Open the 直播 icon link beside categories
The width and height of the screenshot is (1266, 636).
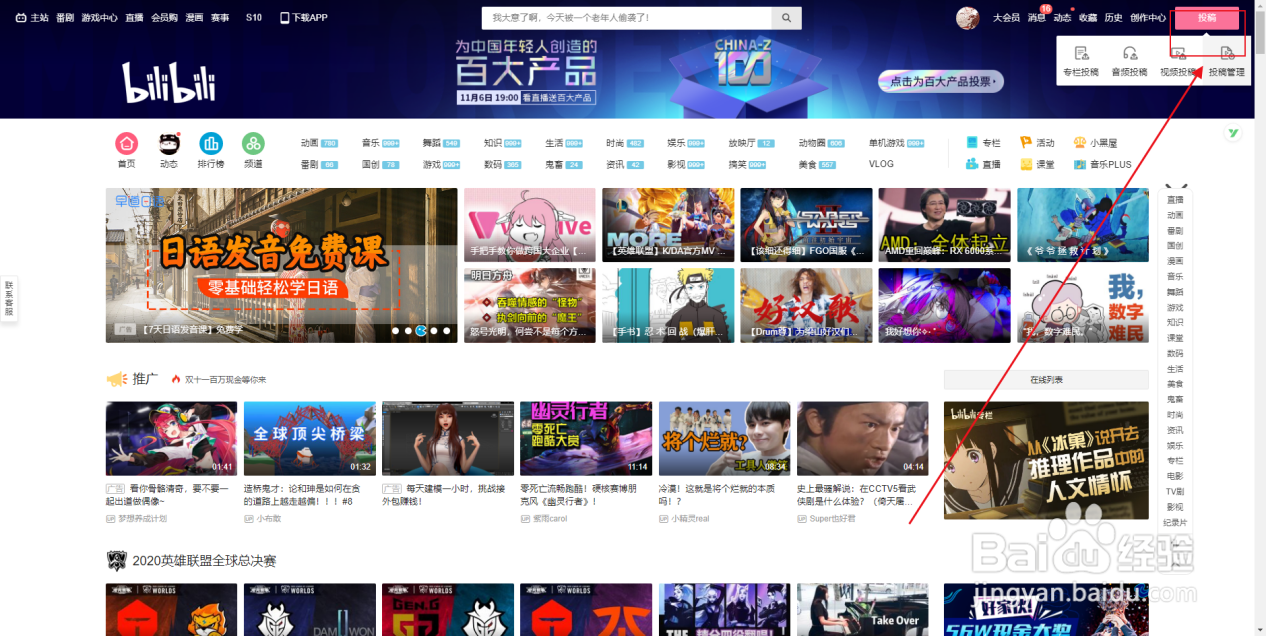pyautogui.click(x=983, y=164)
